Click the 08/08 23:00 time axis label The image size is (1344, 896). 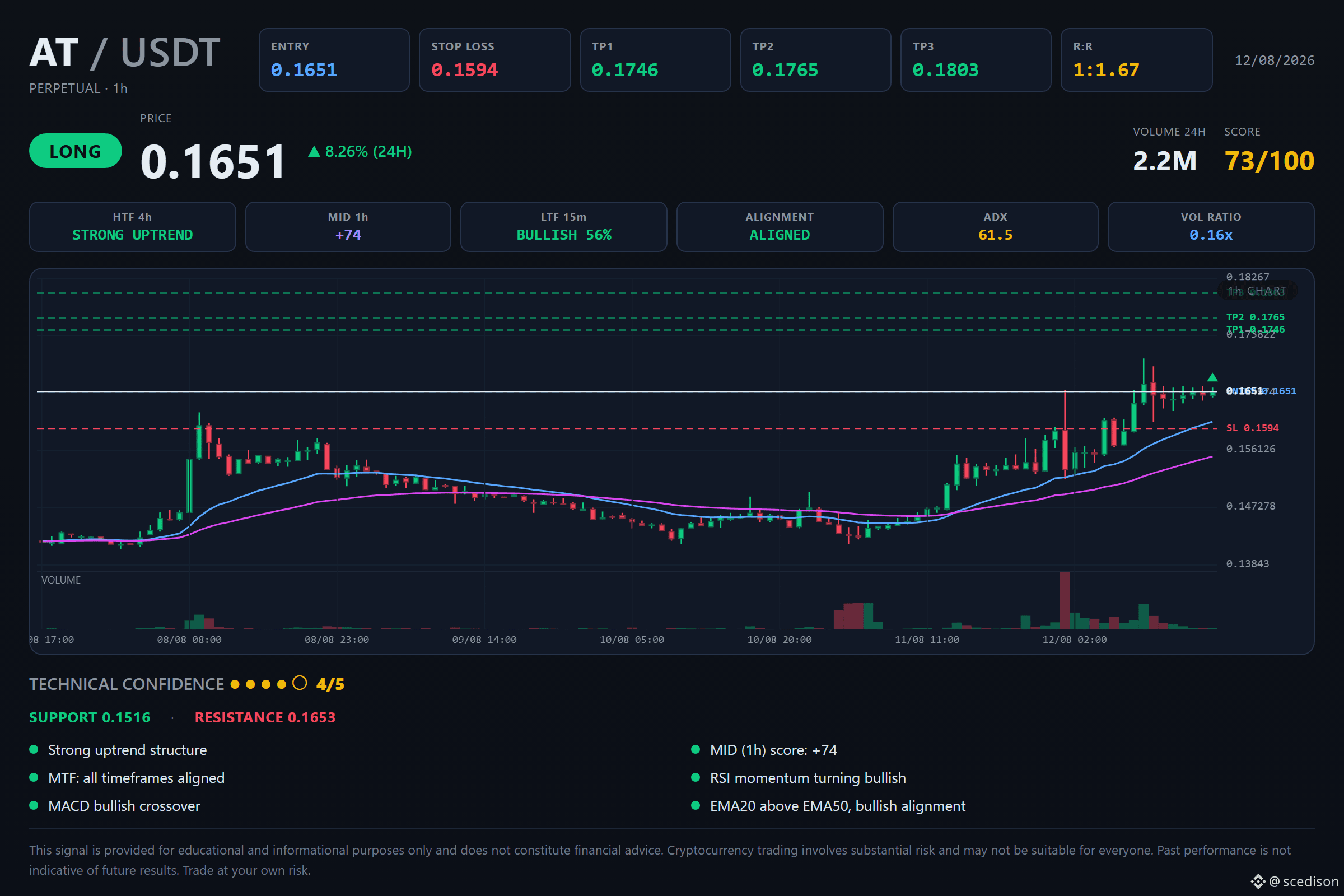337,640
